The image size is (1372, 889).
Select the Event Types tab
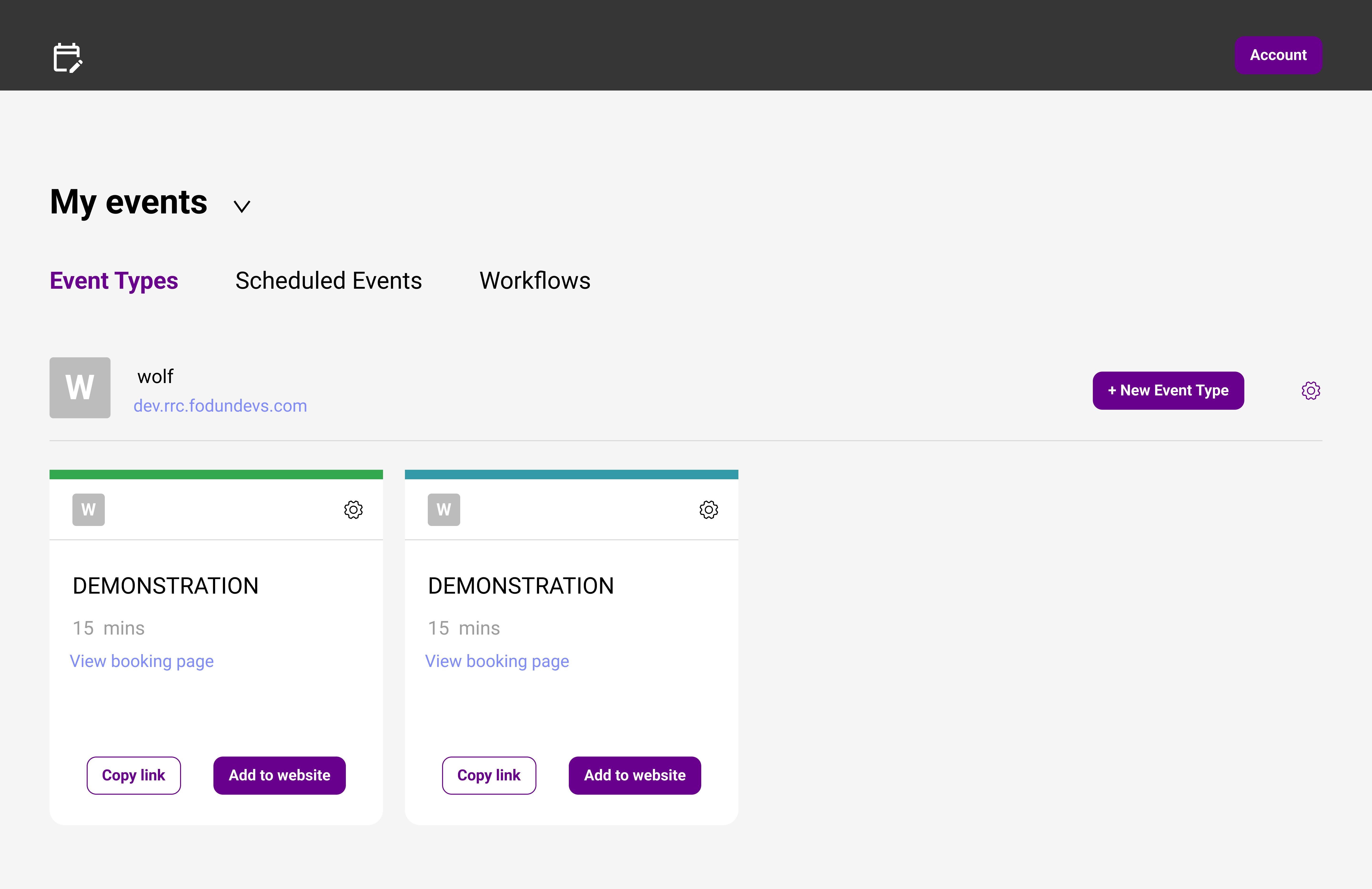point(114,281)
